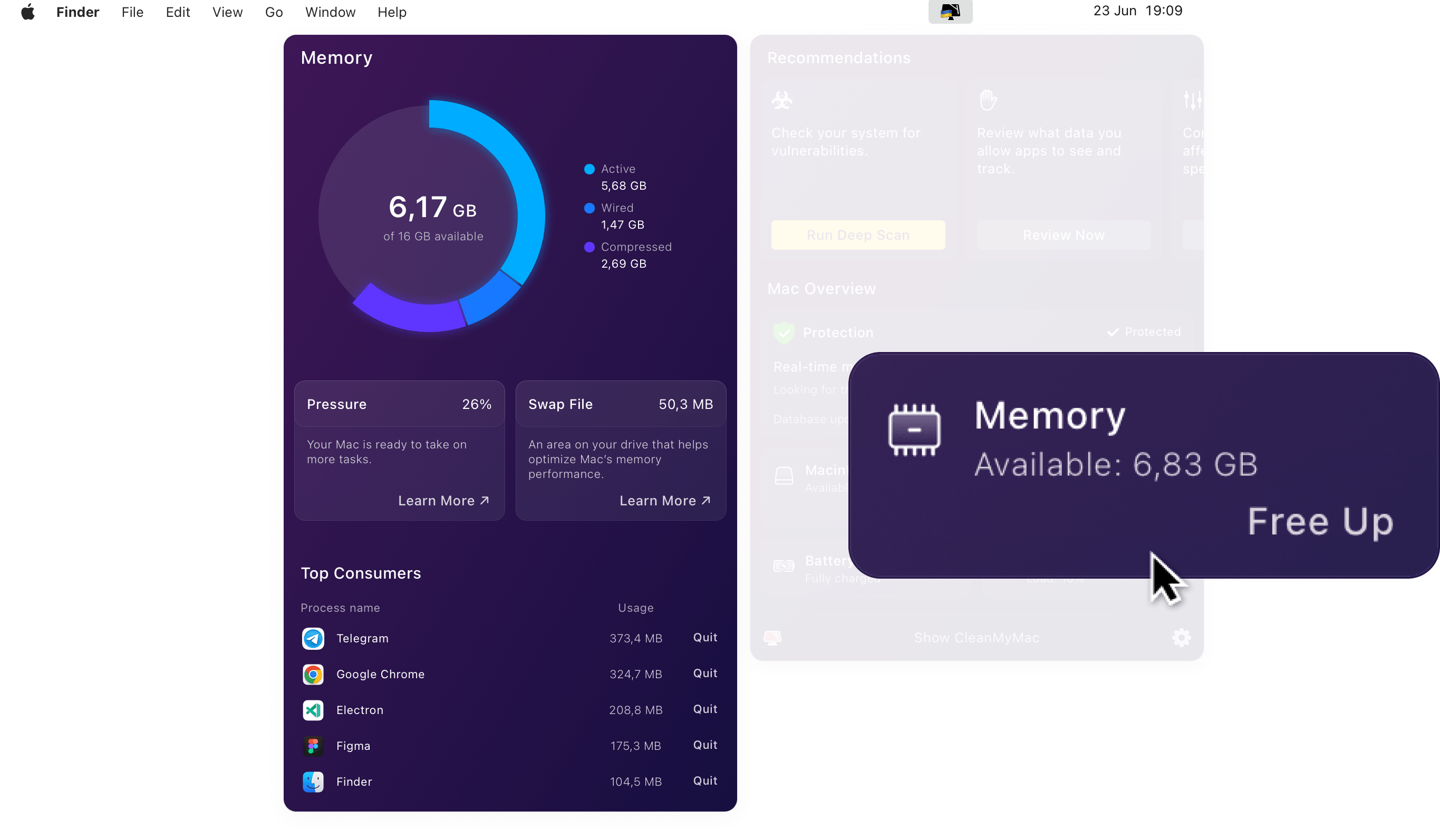Quit Figma process
This screenshot has width=1440, height=840.
(705, 745)
